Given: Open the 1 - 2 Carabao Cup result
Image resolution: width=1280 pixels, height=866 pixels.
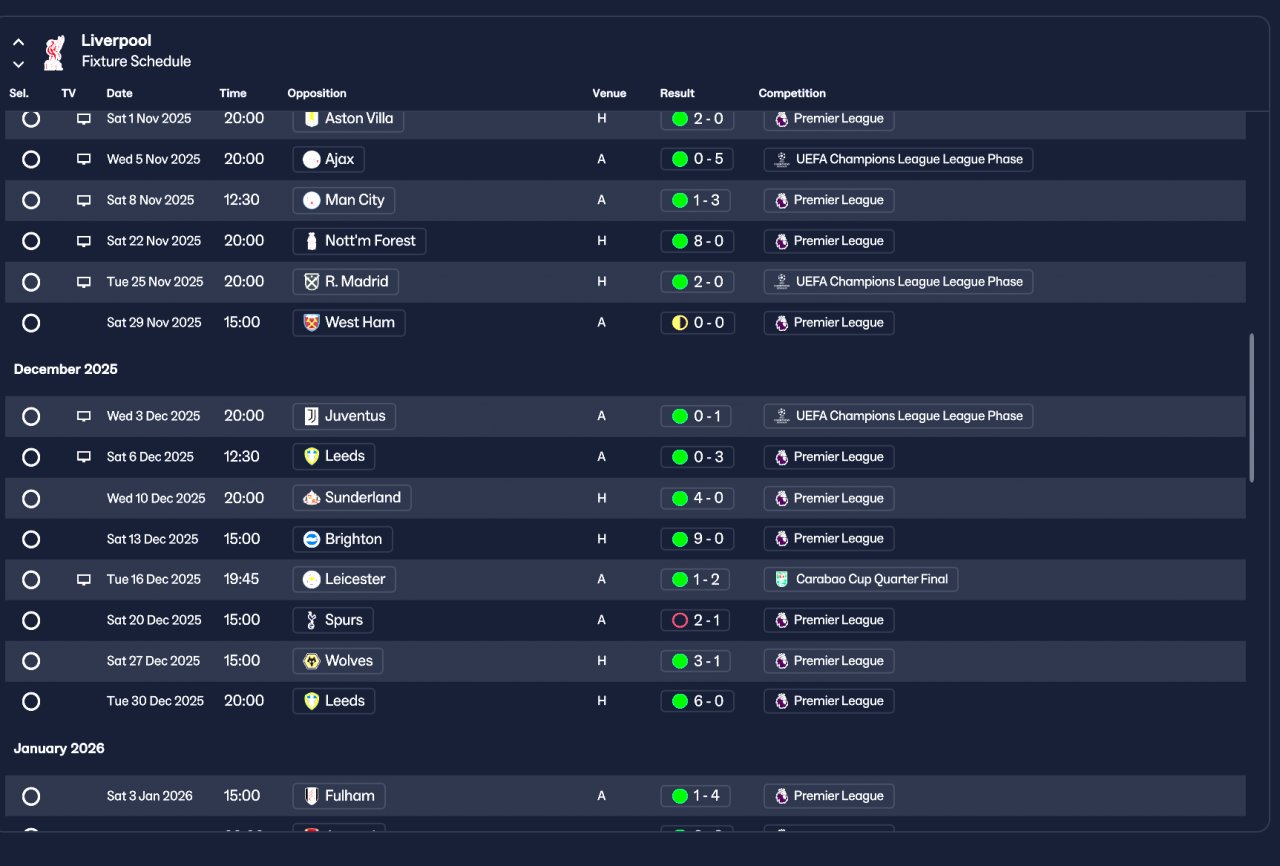Looking at the screenshot, I should point(697,579).
